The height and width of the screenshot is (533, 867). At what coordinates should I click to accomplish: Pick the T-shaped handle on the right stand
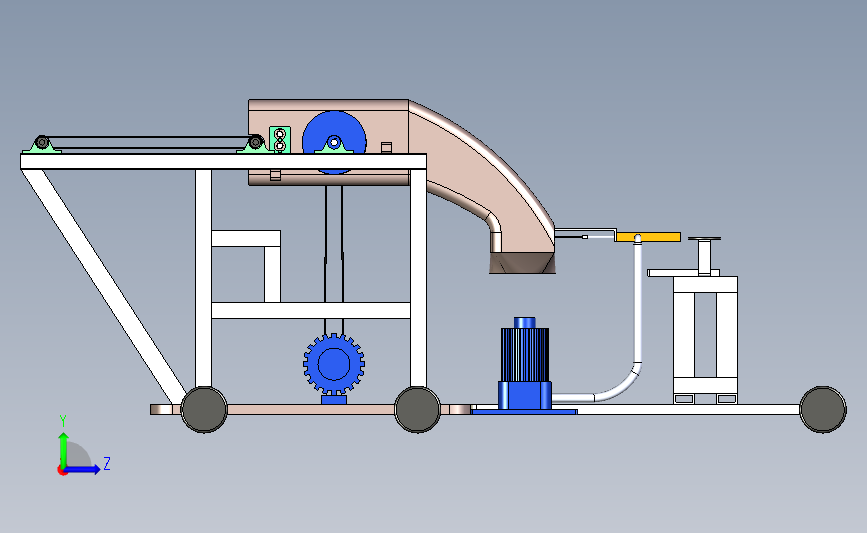tap(704, 255)
